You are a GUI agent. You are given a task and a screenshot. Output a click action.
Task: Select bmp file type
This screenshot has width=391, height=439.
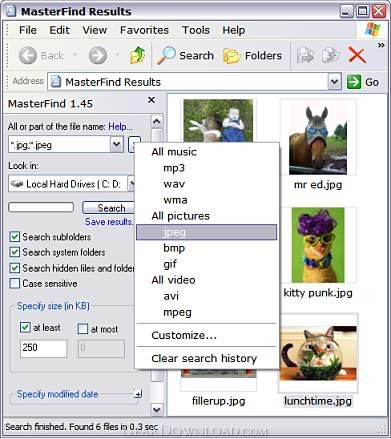[x=207, y=248]
